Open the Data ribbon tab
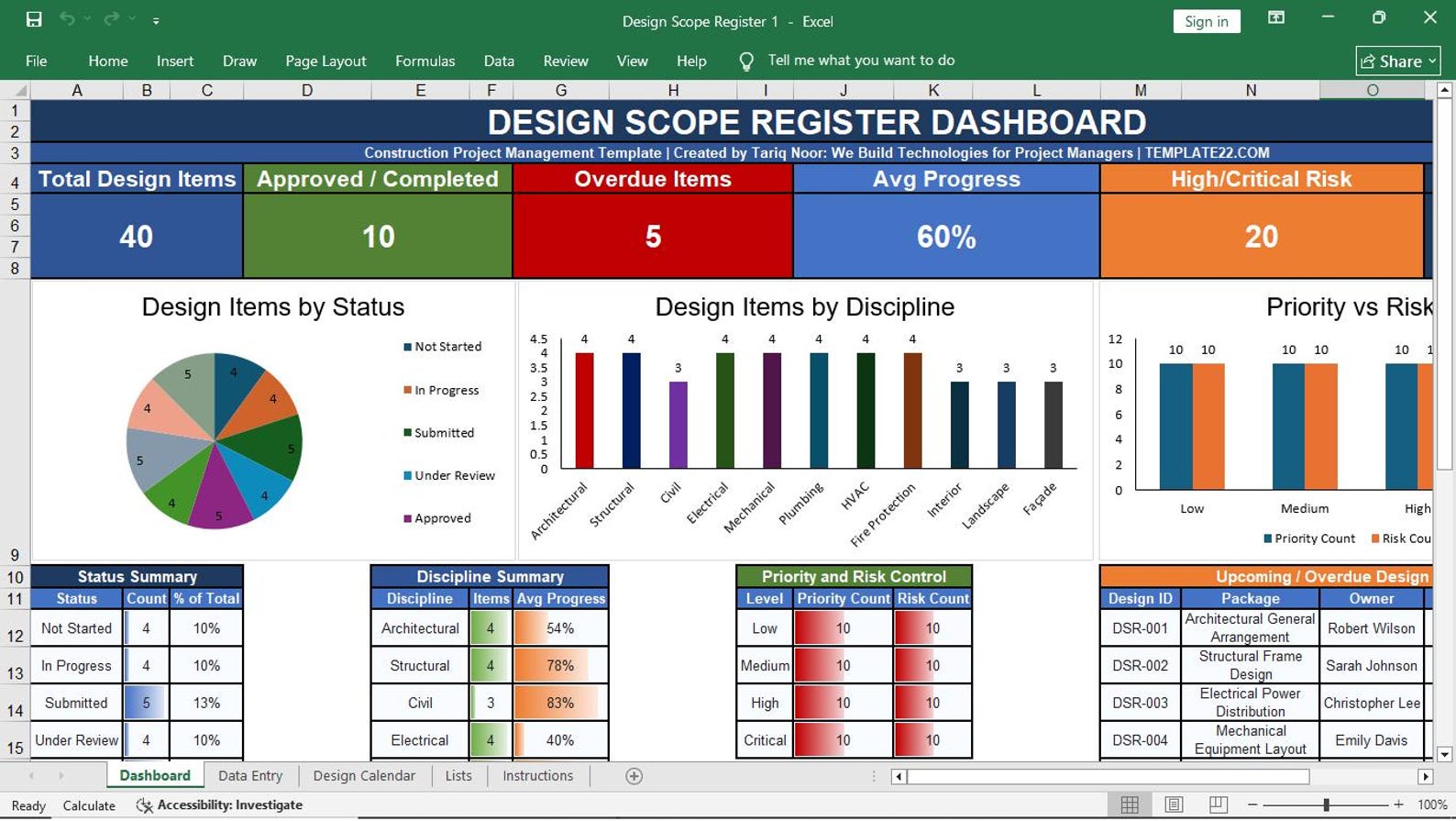 499,61
